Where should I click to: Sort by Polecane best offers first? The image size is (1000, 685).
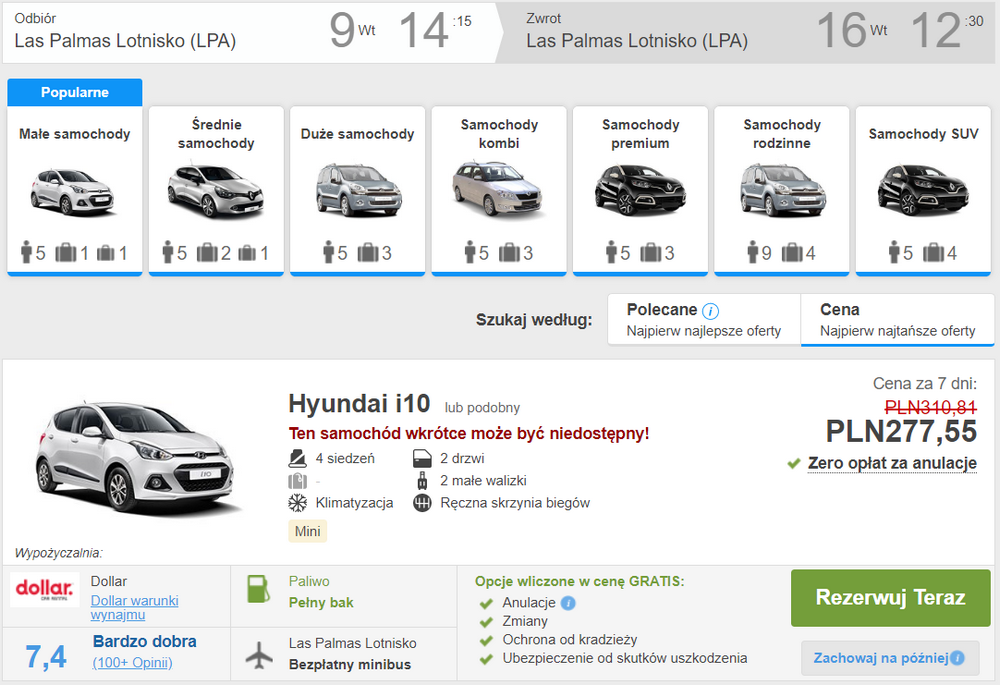tap(704, 320)
